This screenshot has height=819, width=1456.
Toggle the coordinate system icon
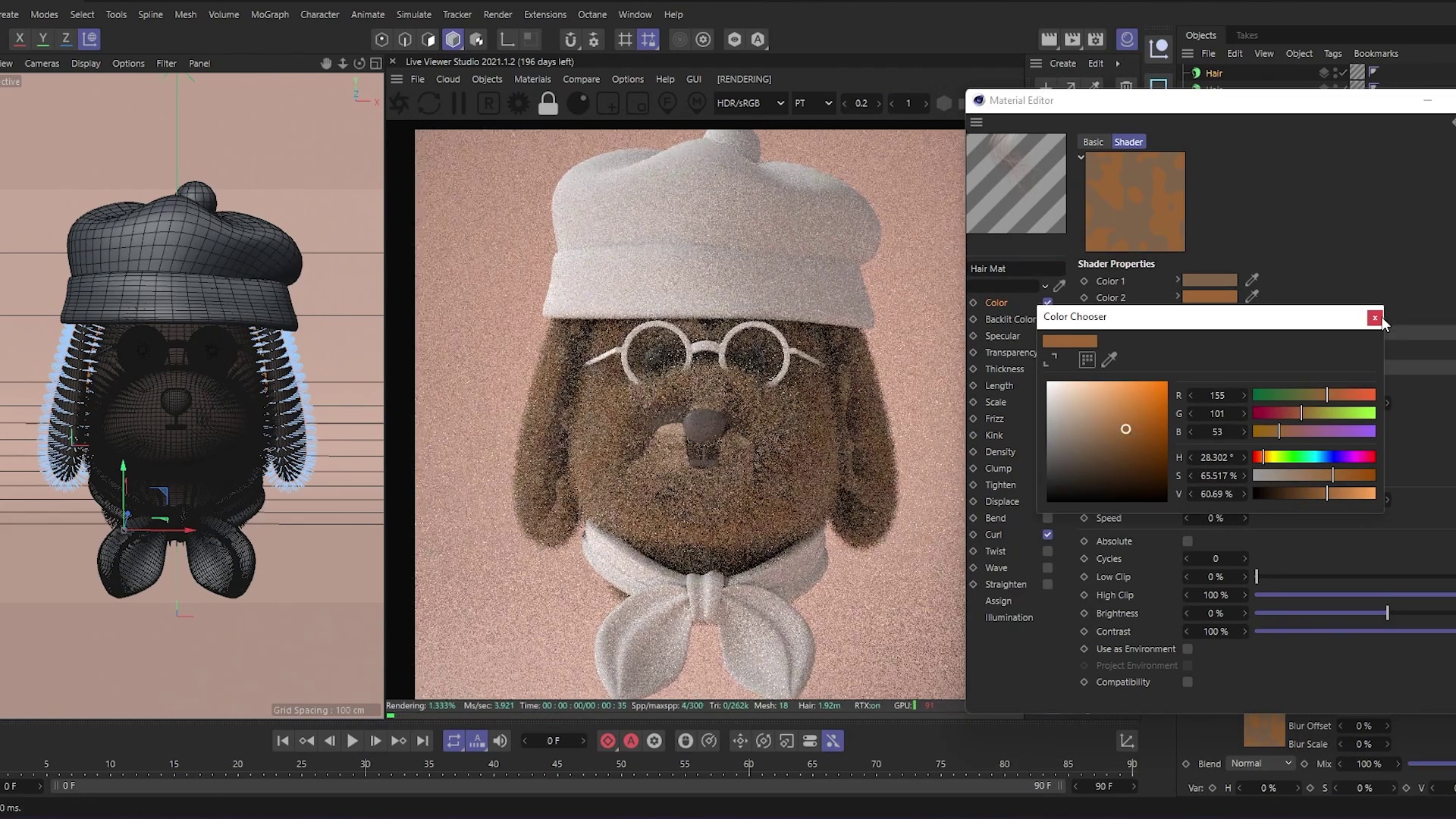coord(89,39)
